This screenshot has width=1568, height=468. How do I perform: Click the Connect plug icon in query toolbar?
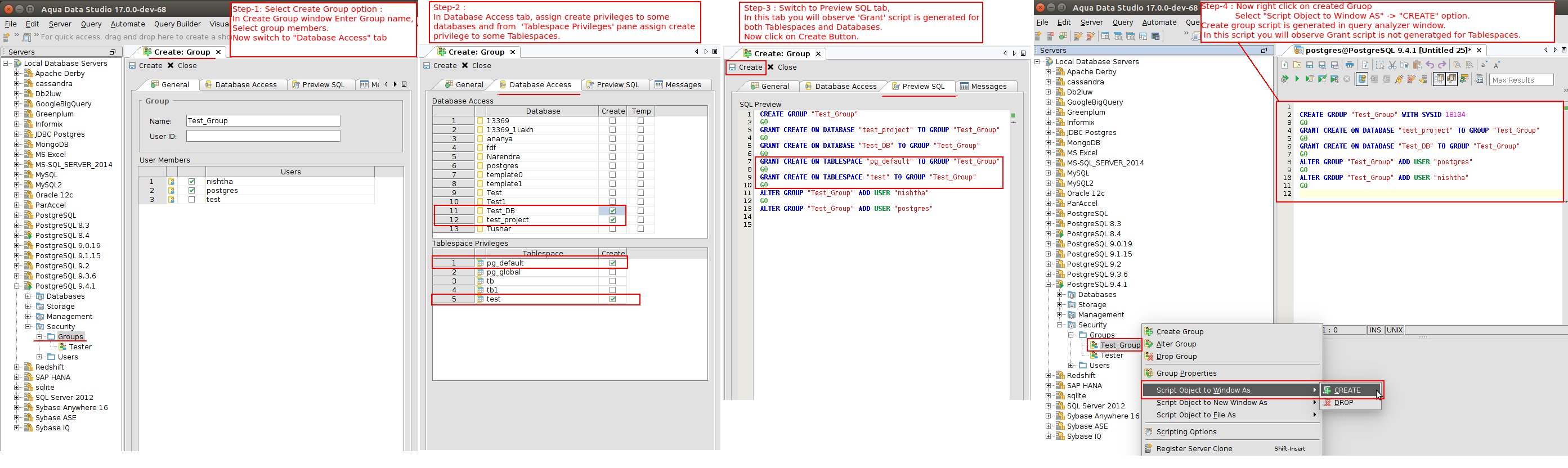point(1399,79)
